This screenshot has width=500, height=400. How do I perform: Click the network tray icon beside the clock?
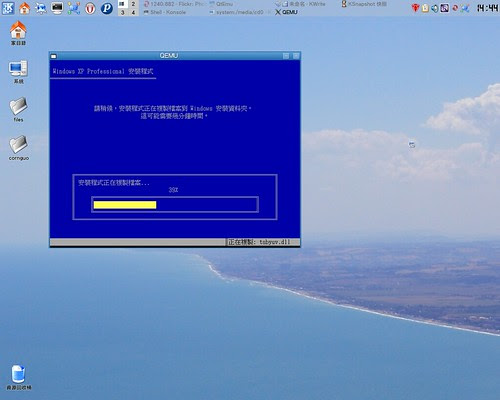point(465,8)
